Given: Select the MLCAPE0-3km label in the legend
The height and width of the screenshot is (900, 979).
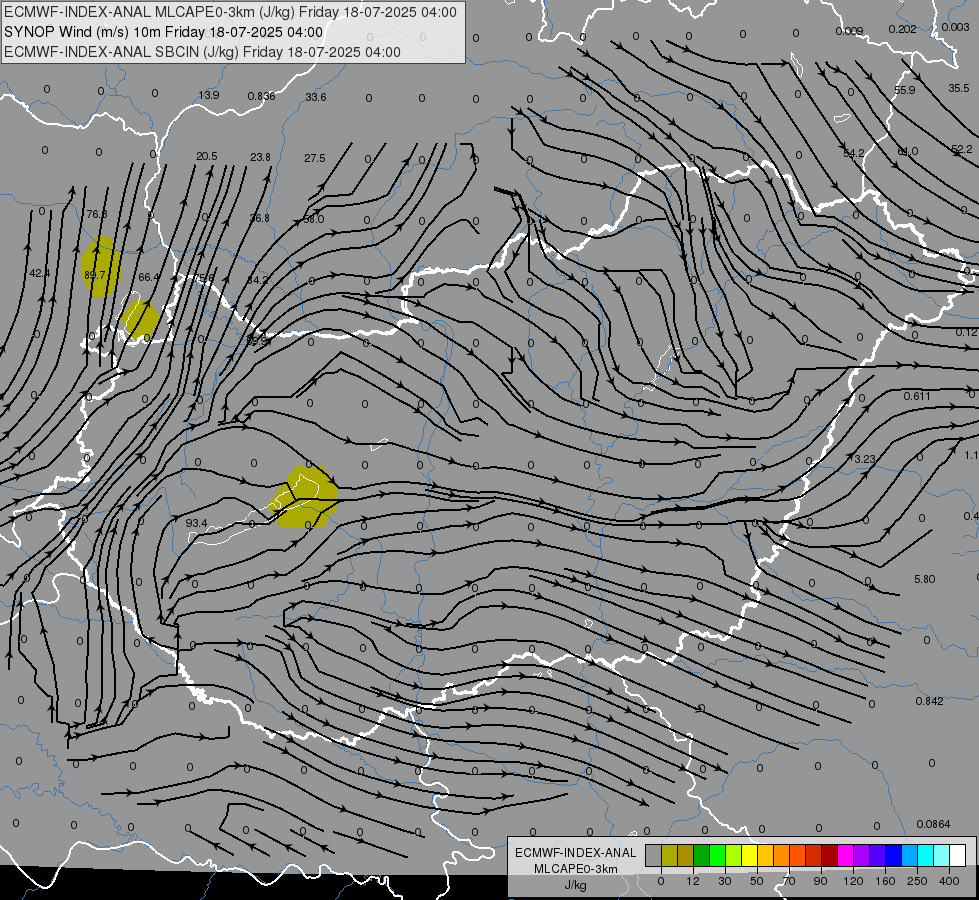Looking at the screenshot, I should [576, 869].
